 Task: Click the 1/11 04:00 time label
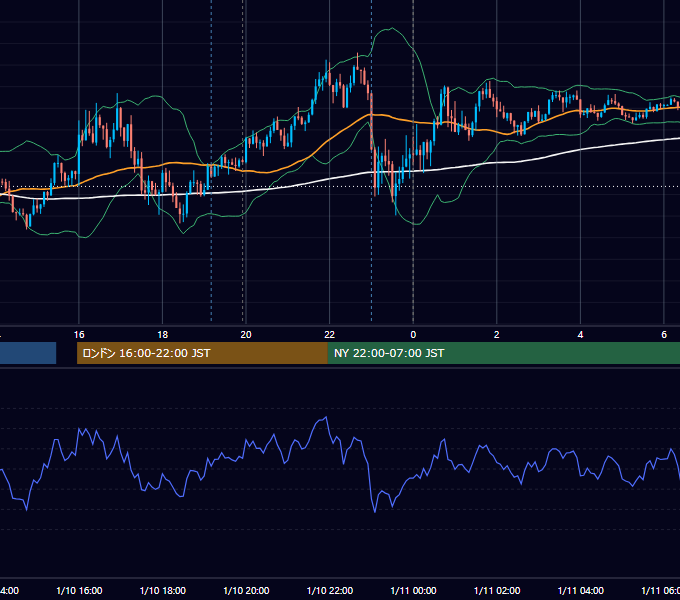pos(581,591)
